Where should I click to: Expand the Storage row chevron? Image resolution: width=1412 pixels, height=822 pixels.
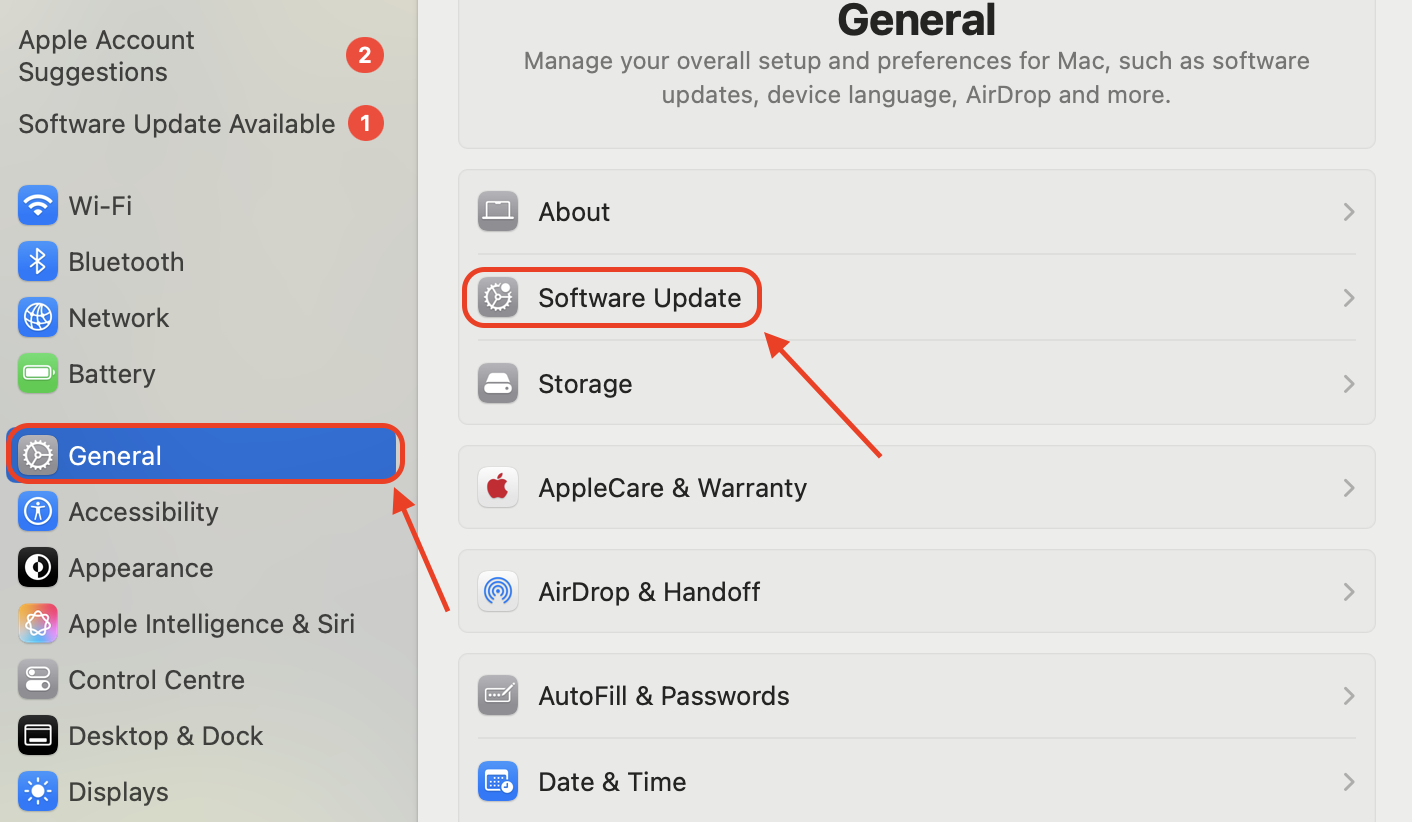[x=1348, y=383]
